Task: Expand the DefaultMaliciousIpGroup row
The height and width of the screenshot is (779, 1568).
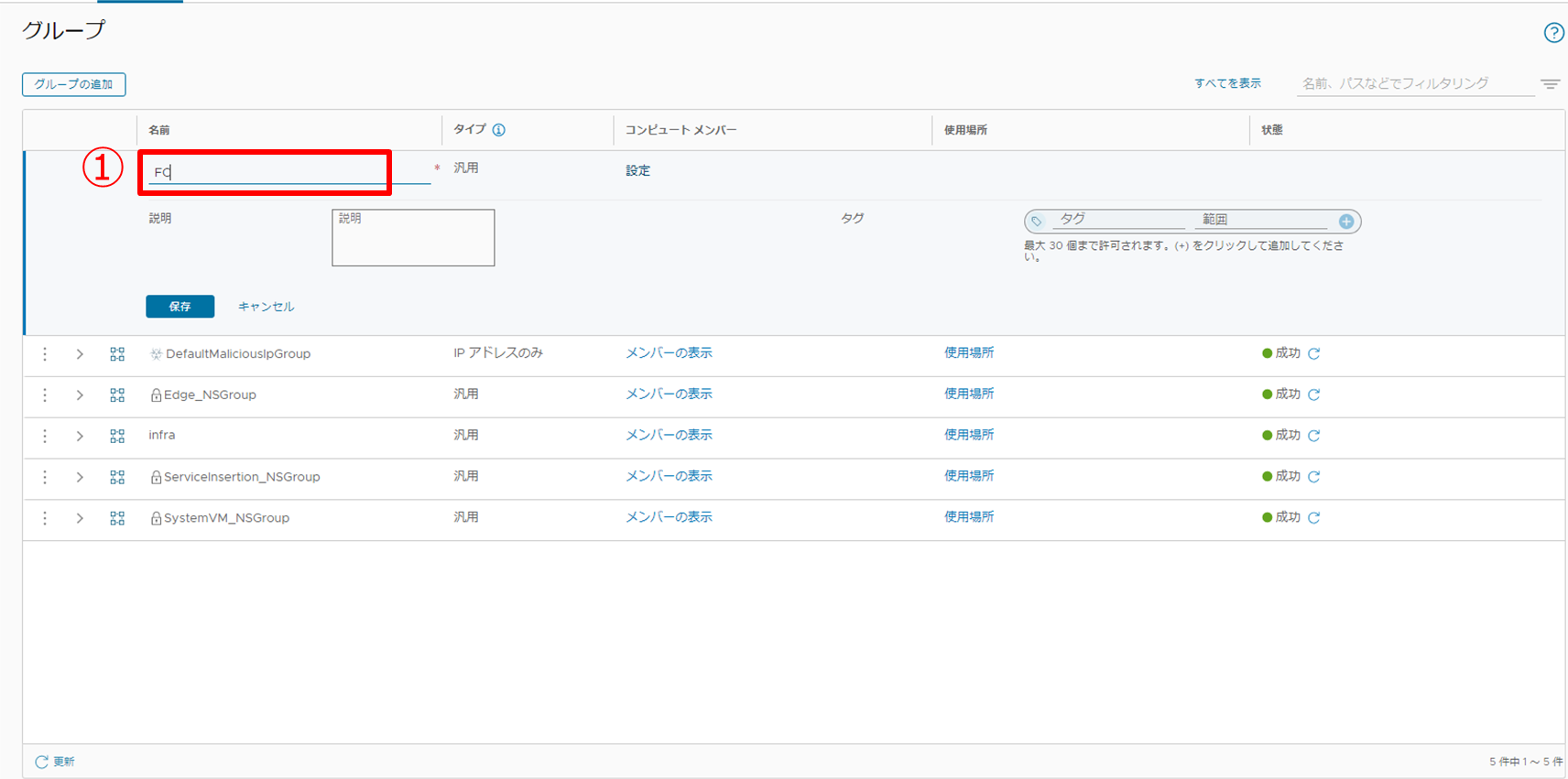Action: [80, 354]
